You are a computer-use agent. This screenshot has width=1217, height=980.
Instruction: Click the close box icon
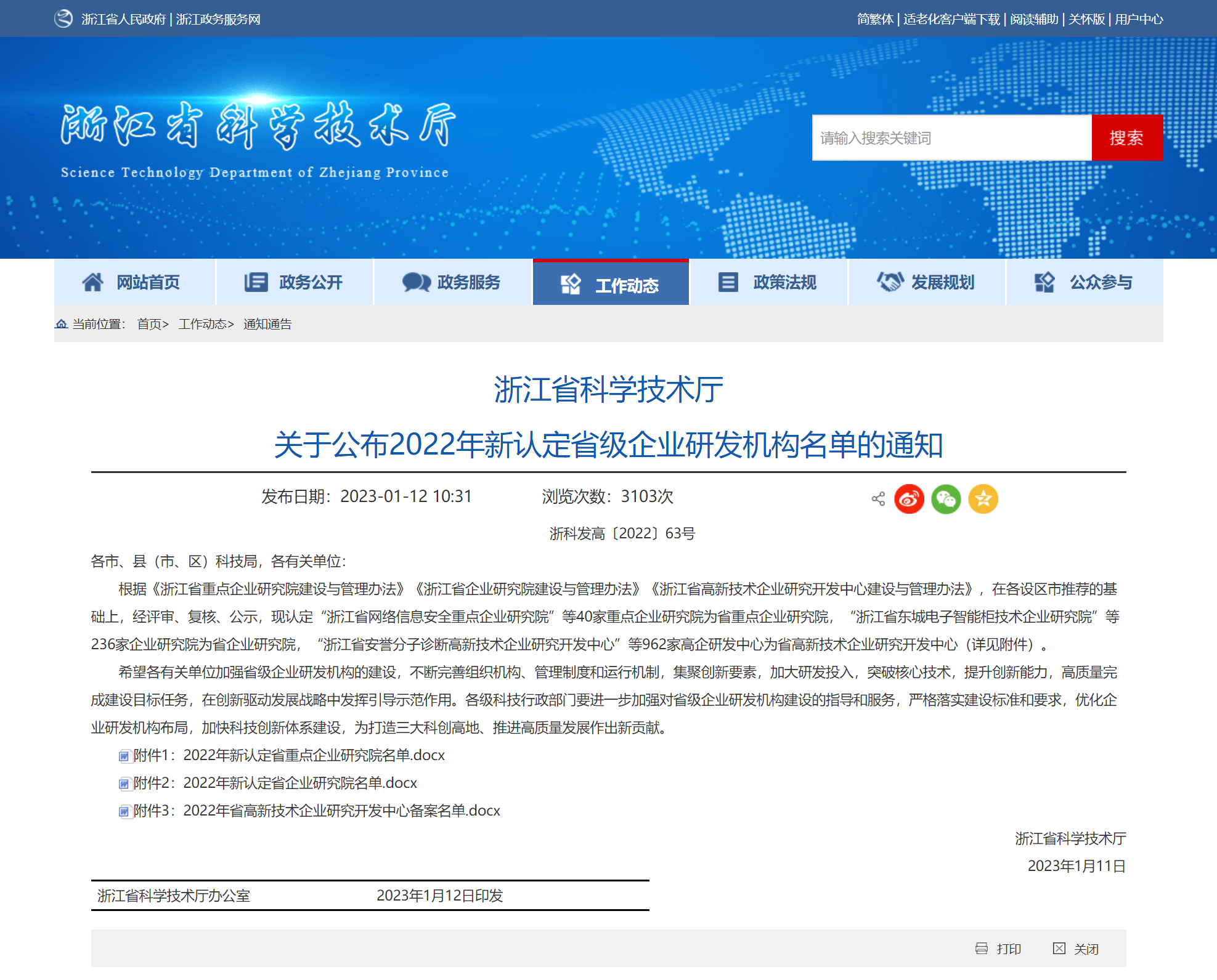(1059, 949)
